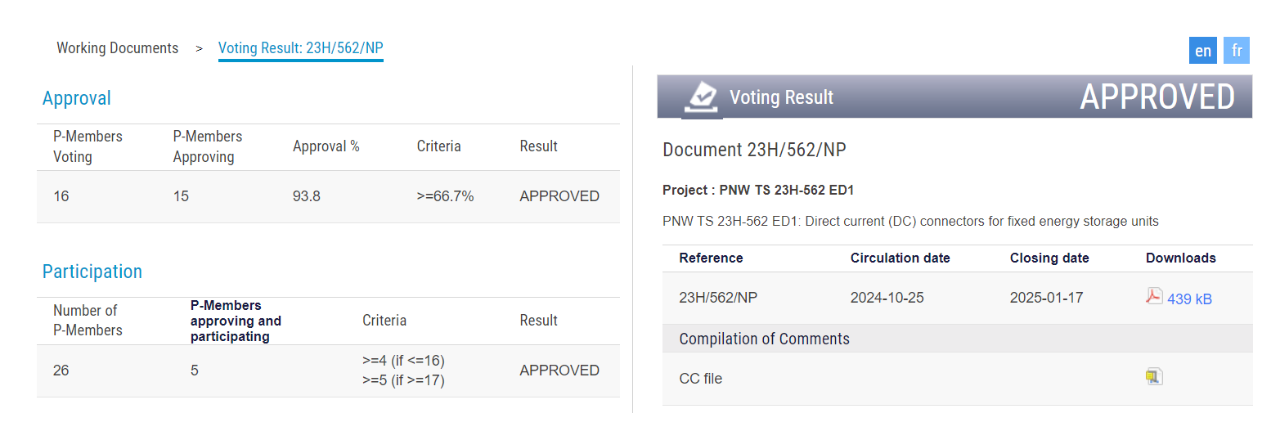Click the Project : PNW TS 23H-562 ED1 label
1280x430 pixels.
[x=758, y=190]
